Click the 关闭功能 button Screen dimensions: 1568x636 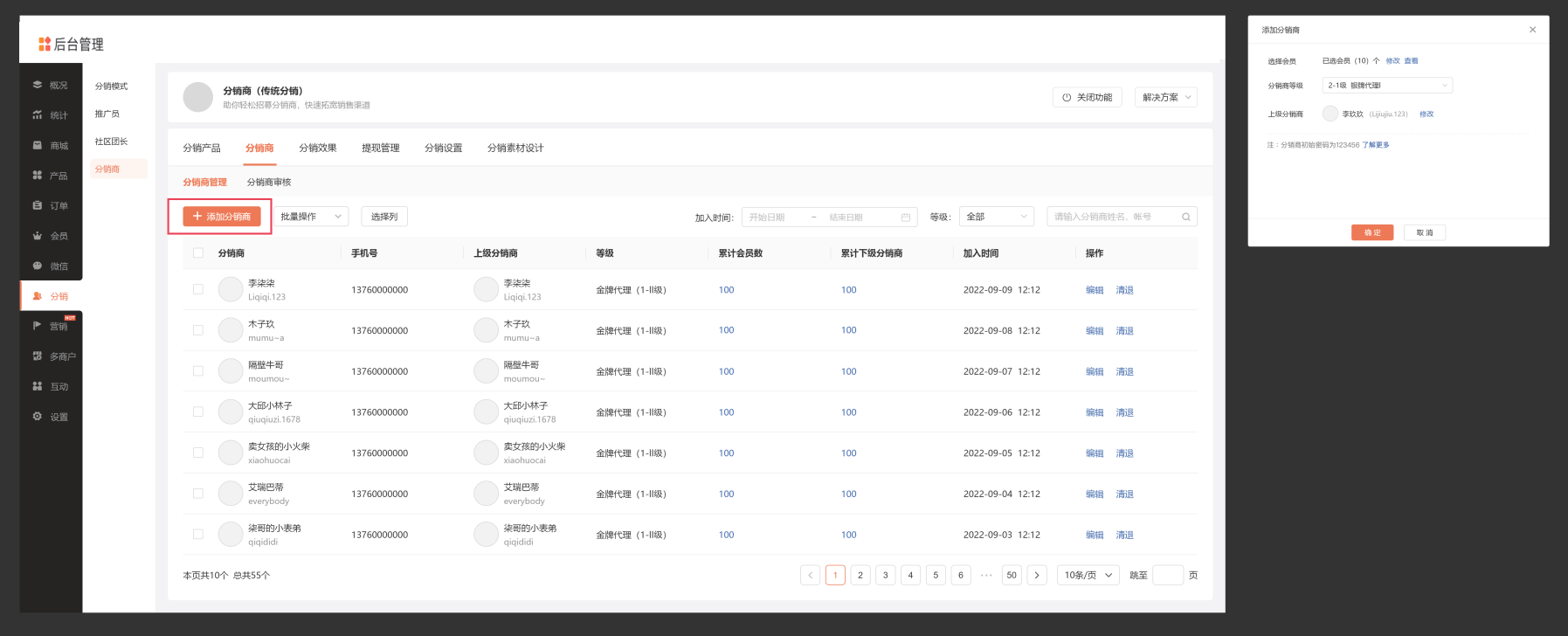(1088, 97)
